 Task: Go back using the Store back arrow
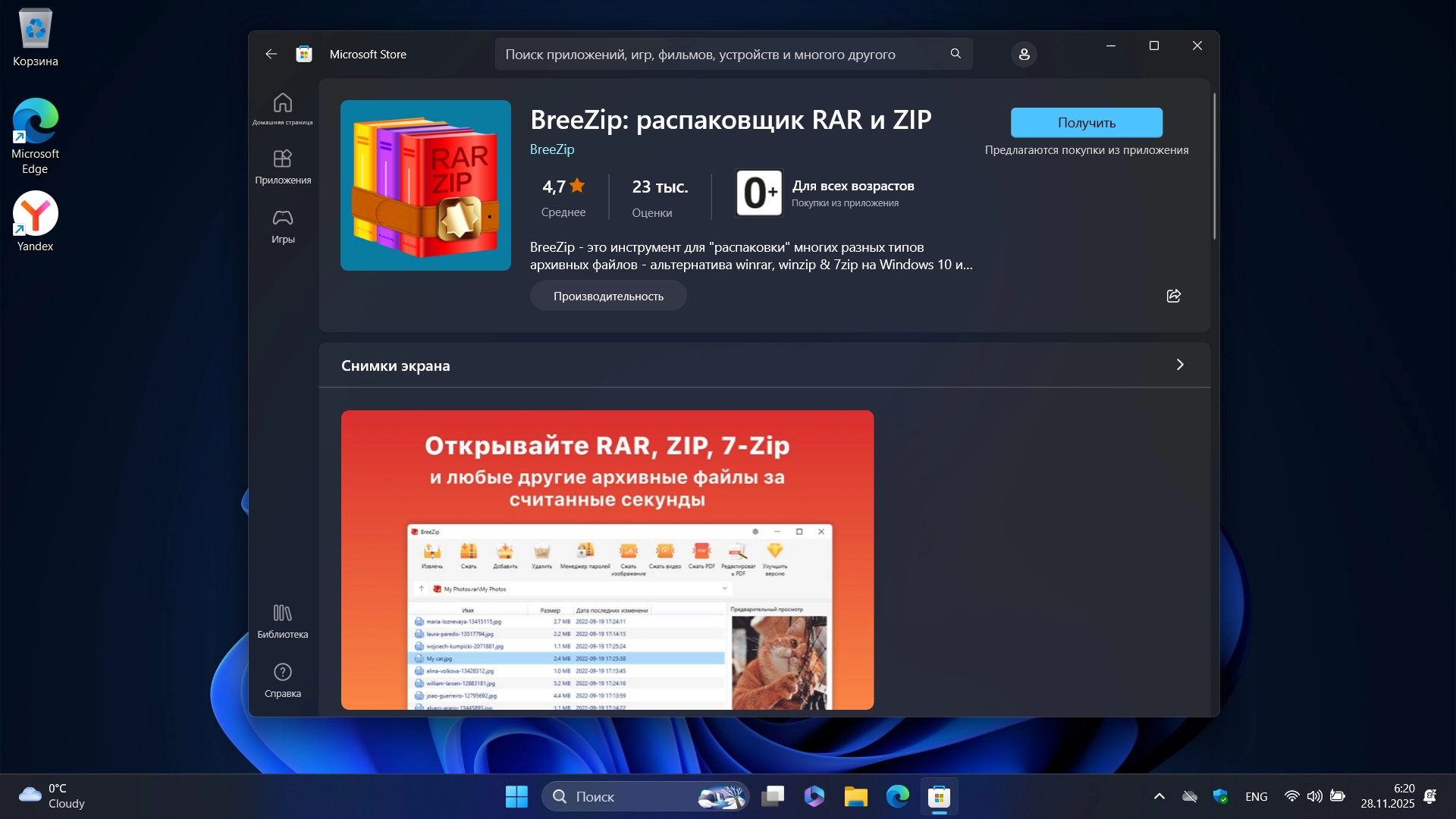[271, 54]
